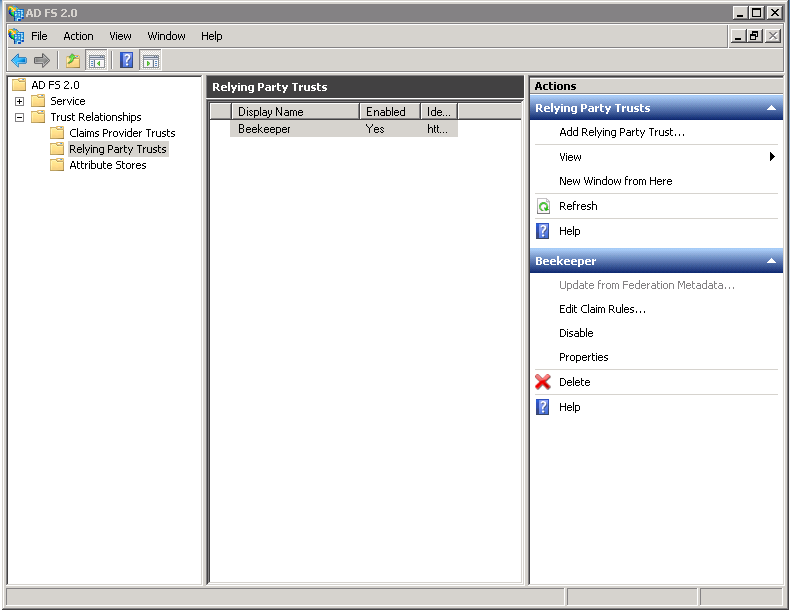Click the red X Delete icon
Screen dimensions: 790x611
pyautogui.click(x=543, y=382)
